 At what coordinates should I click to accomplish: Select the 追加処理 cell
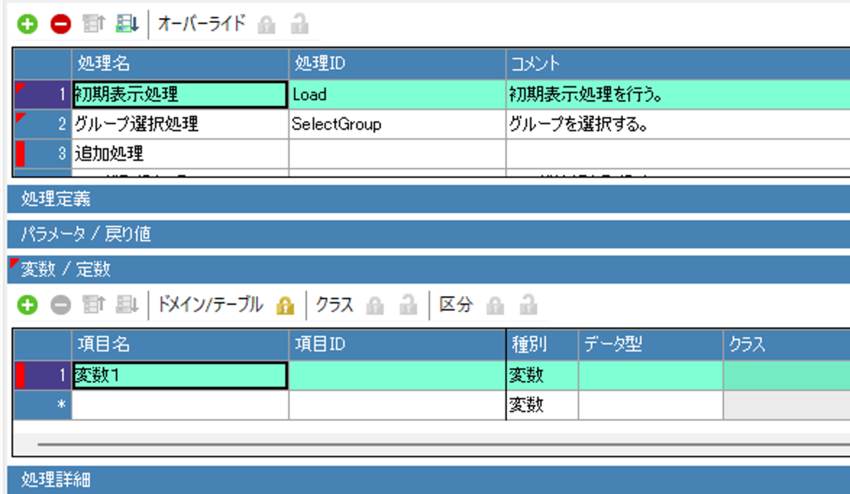[180, 153]
